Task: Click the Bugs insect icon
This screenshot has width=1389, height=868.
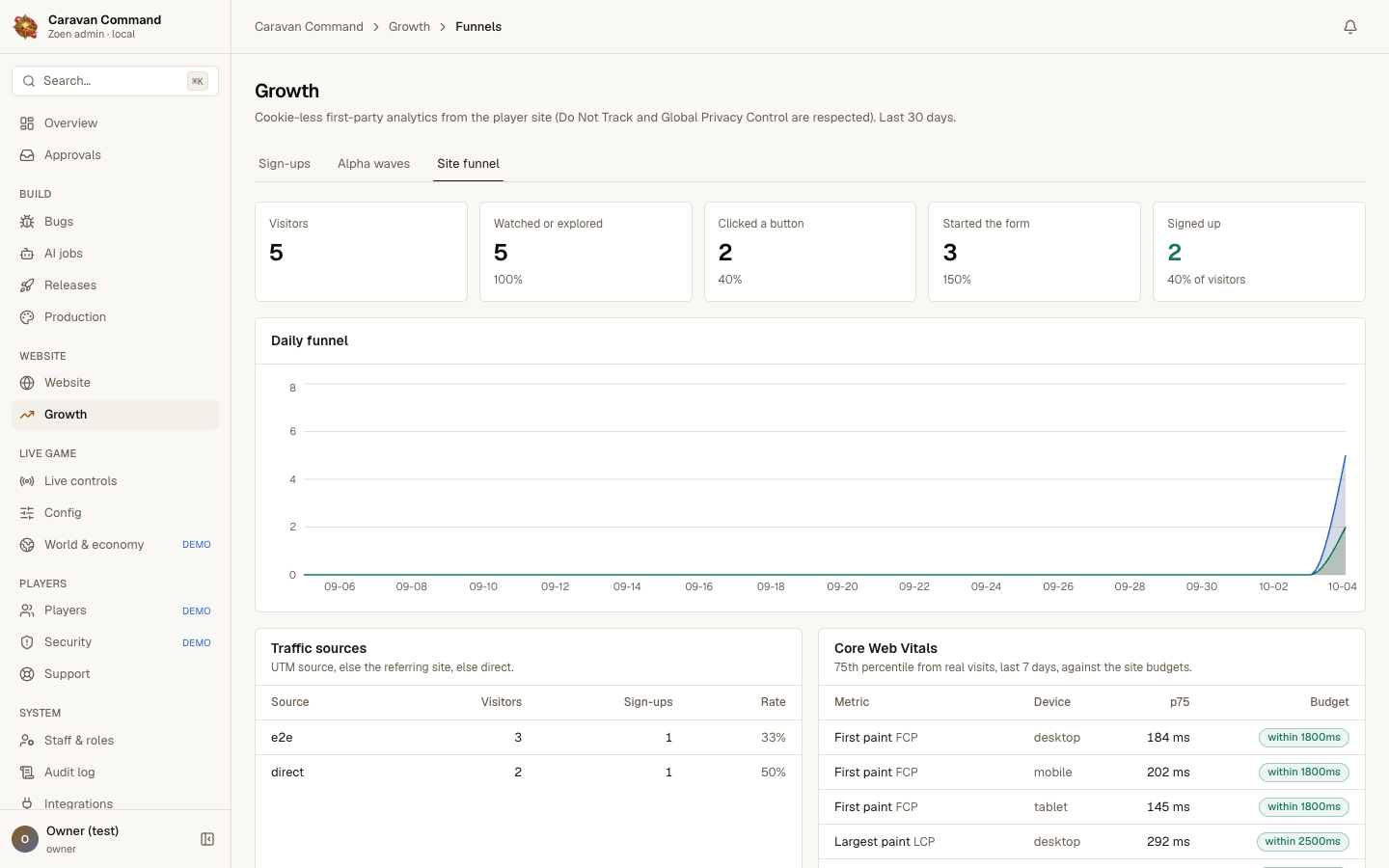Action: [27, 222]
